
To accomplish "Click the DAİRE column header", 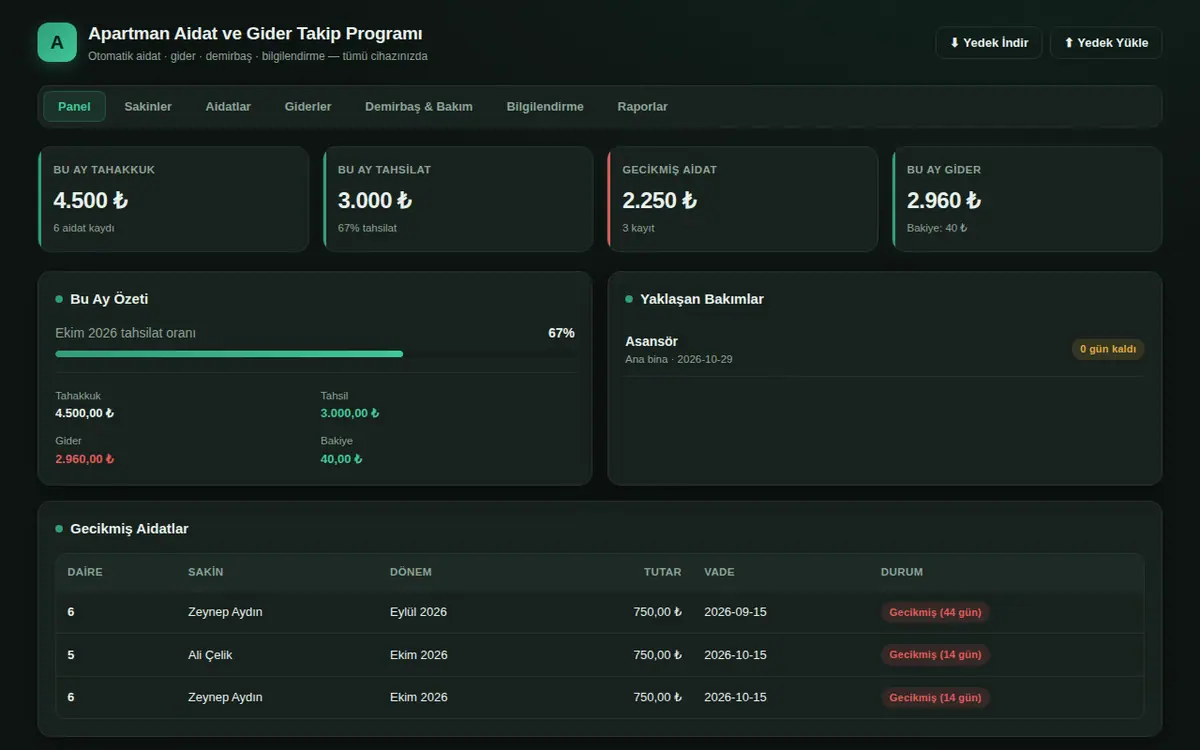I will click(x=85, y=572).
